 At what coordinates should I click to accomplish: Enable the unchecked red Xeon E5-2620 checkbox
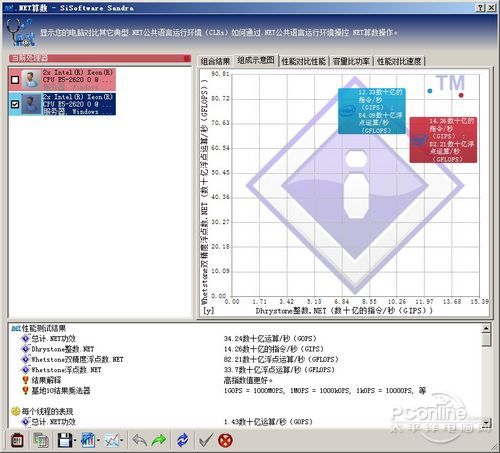pyautogui.click(x=15, y=80)
